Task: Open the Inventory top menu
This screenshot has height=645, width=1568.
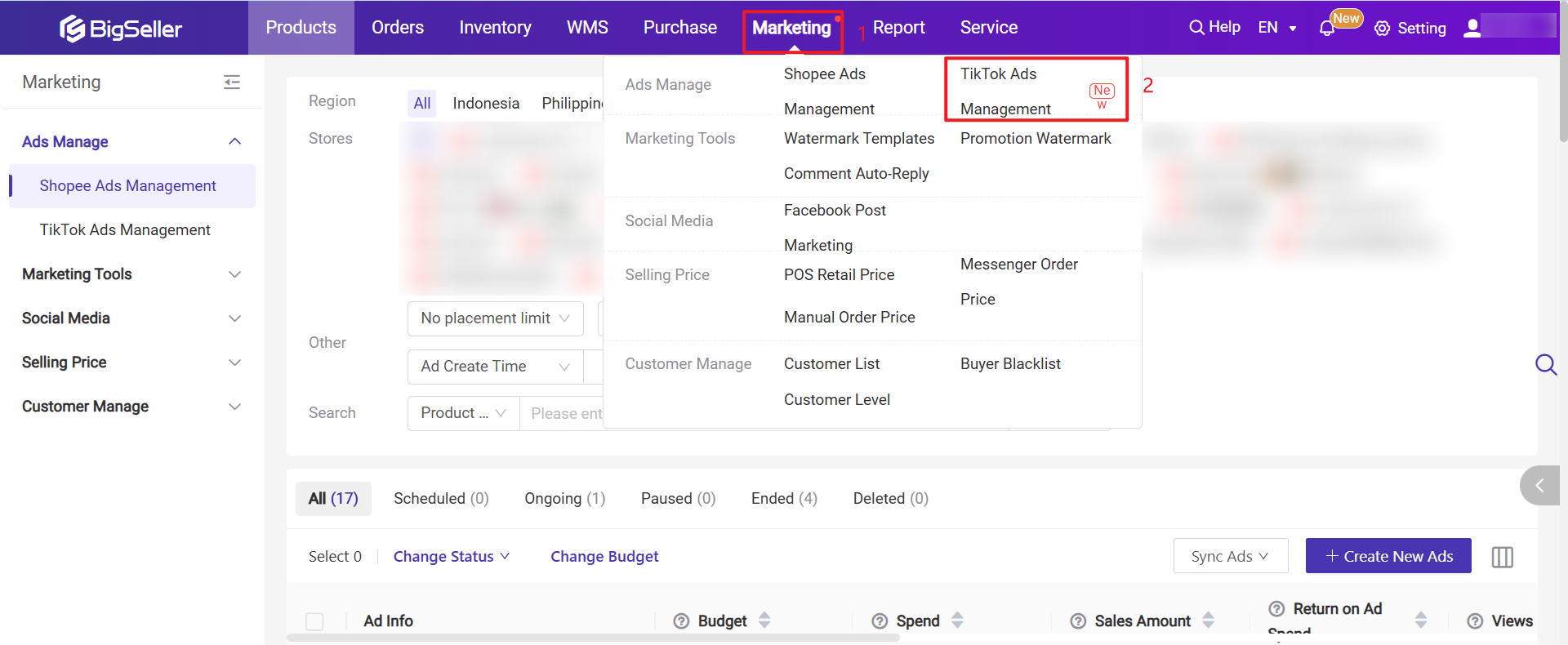Action: (495, 28)
